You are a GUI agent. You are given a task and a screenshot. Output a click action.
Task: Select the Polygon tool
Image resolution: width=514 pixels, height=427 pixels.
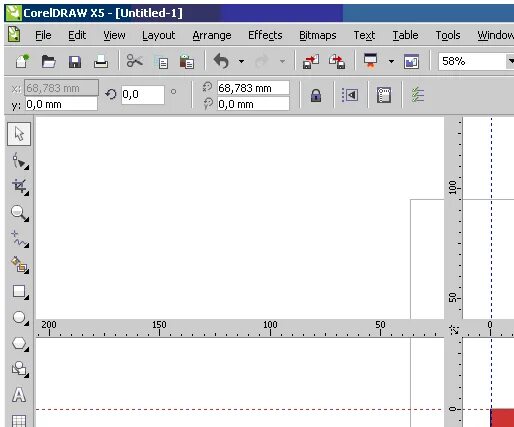pyautogui.click(x=20, y=343)
